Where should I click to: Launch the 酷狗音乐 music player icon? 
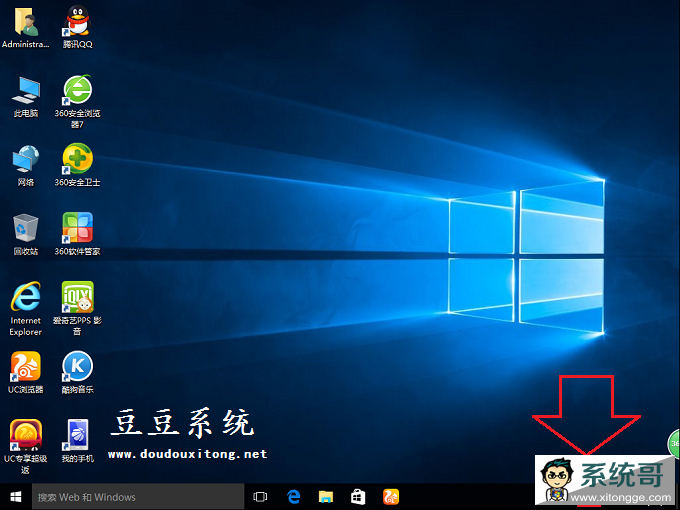point(77,366)
